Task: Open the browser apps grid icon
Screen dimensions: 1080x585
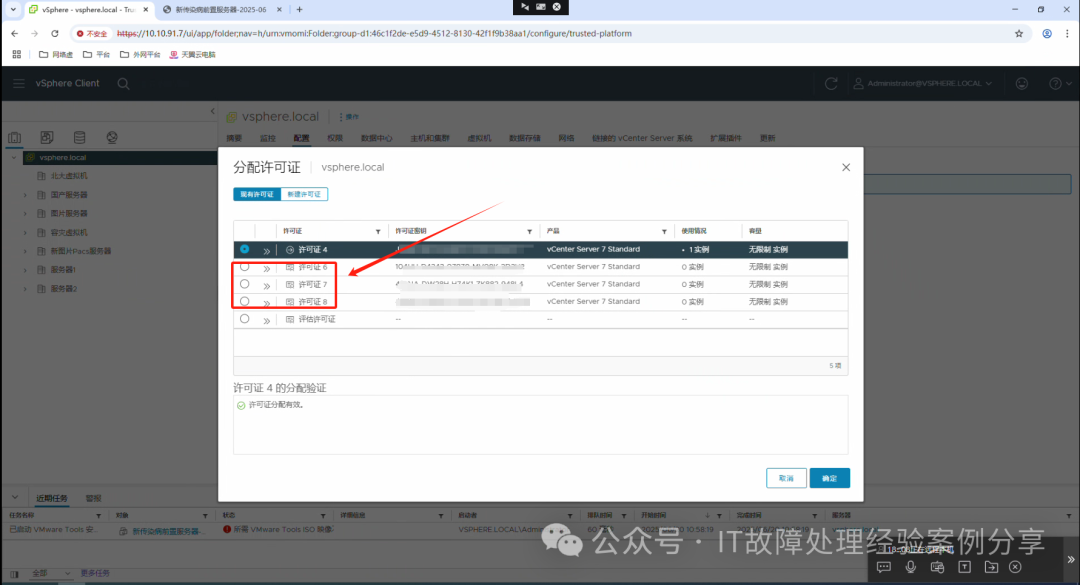Action: [17, 54]
